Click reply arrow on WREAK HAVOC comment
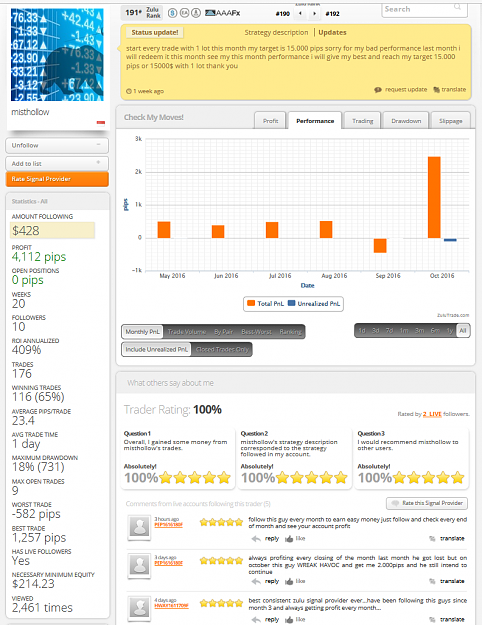 (x=256, y=582)
